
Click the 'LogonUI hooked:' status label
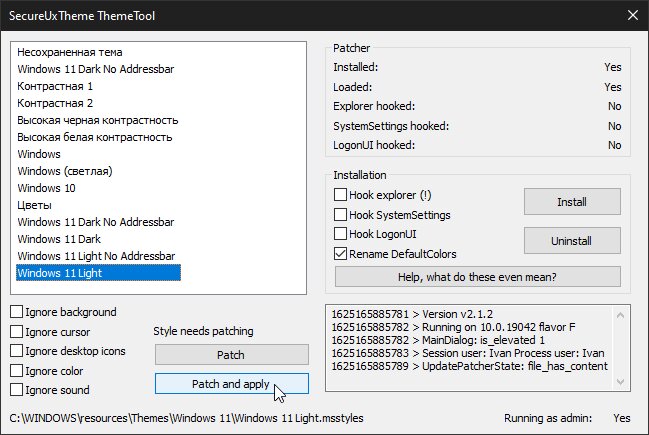click(374, 145)
